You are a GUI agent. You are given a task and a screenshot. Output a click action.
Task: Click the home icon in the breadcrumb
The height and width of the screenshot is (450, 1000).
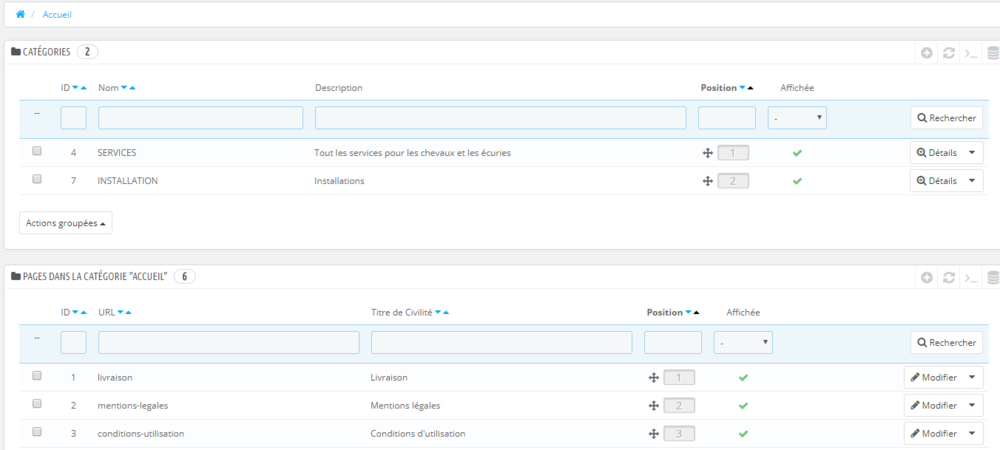[x=20, y=14]
